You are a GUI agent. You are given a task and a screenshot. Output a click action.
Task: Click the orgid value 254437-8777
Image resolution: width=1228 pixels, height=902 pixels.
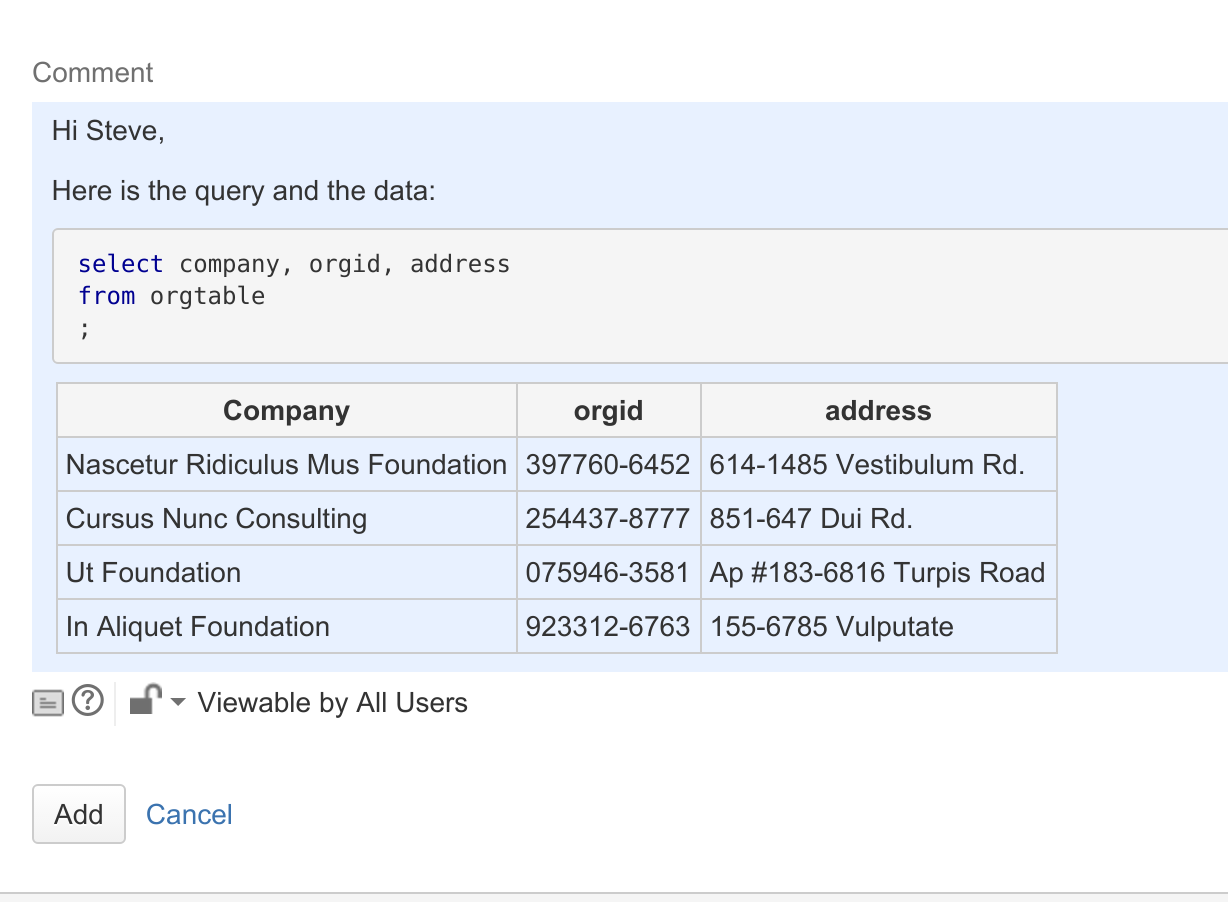[x=609, y=518]
